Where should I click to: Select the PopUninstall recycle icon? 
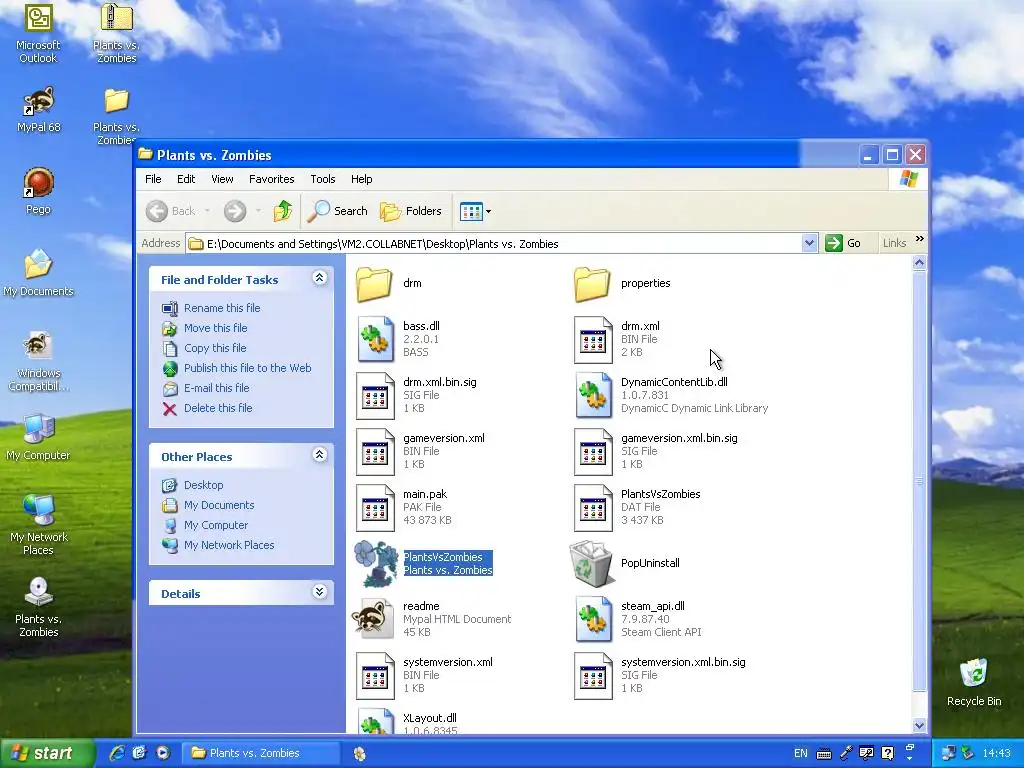(591, 563)
